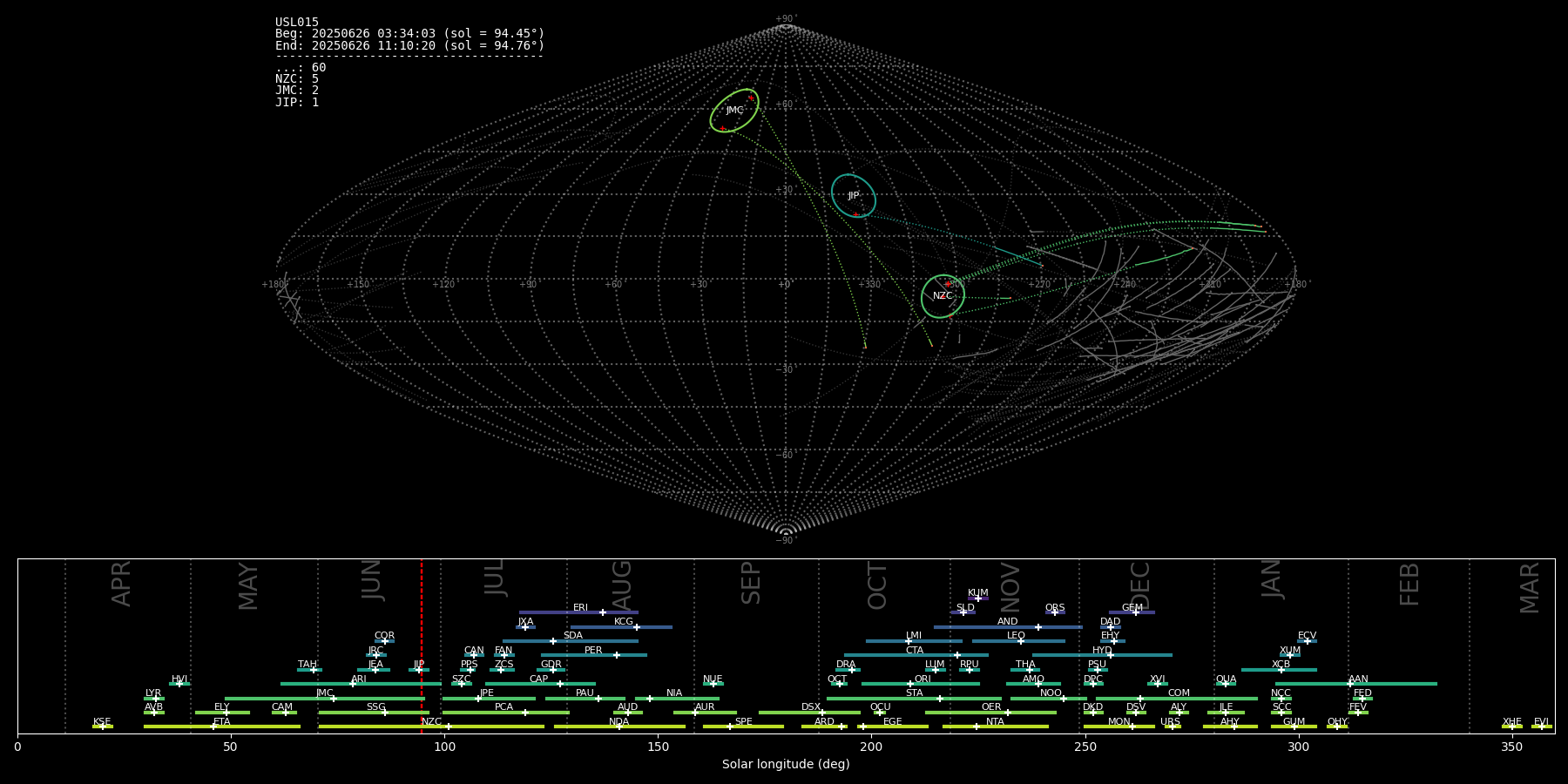Click the GEM shower label in timeline
This screenshot has height=784, width=1568.
click(1132, 607)
